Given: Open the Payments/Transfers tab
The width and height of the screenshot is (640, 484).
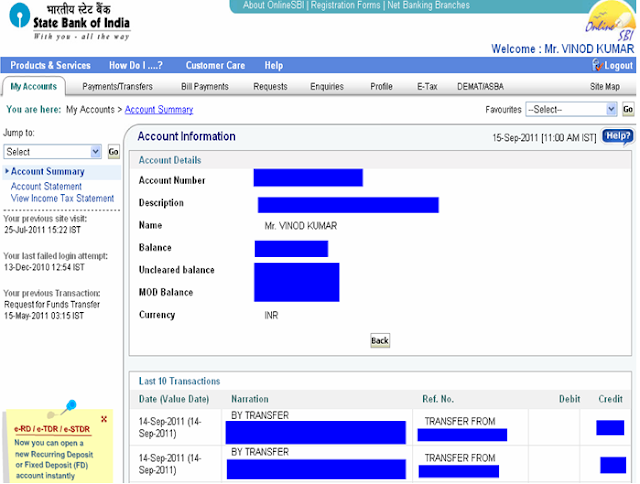Looking at the screenshot, I should 118,87.
